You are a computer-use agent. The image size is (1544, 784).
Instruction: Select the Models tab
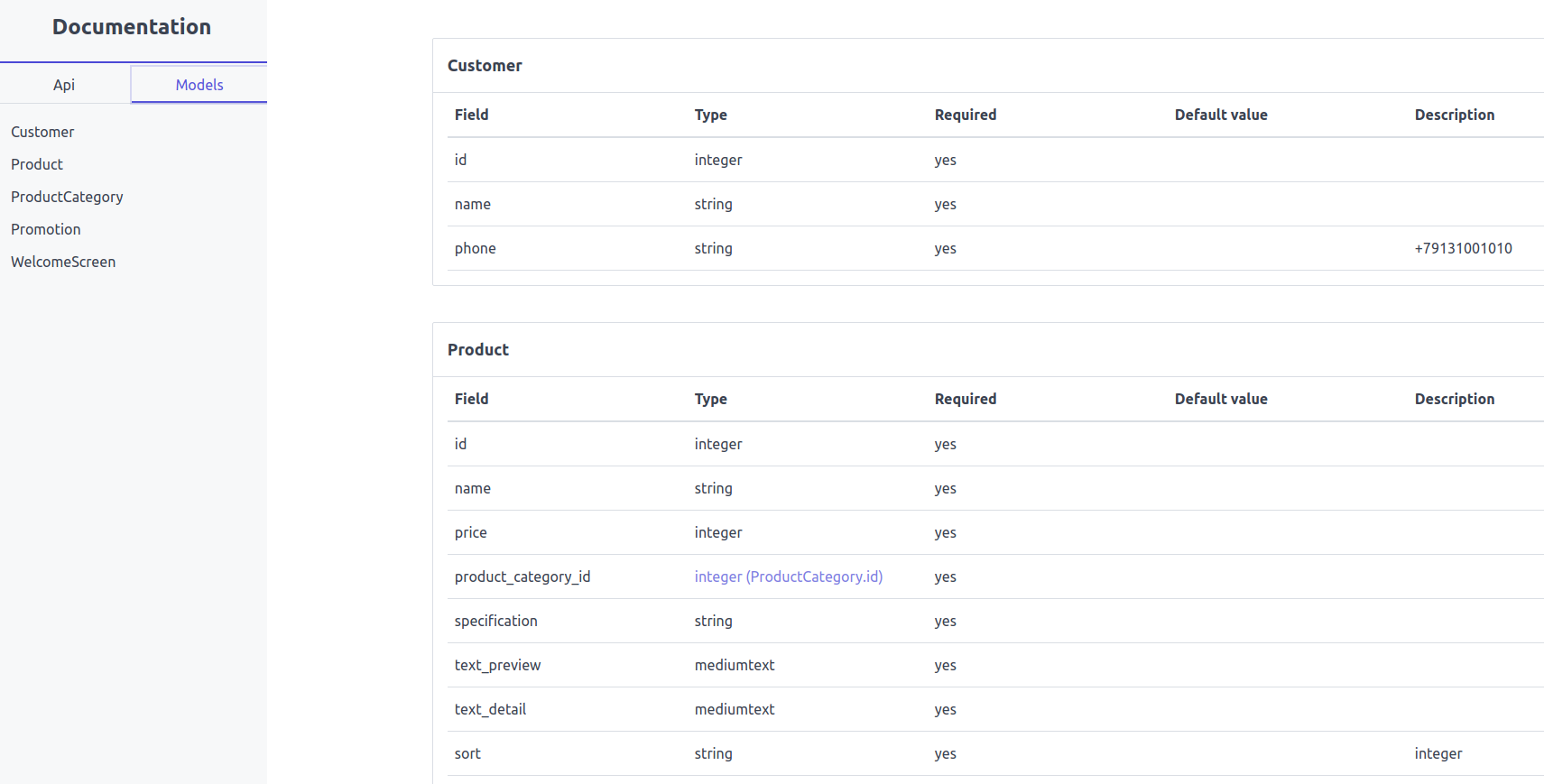click(x=199, y=85)
